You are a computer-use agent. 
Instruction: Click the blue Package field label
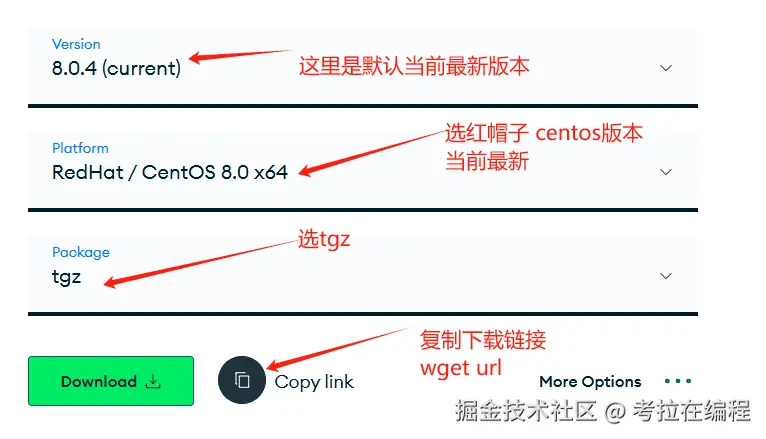click(81, 252)
